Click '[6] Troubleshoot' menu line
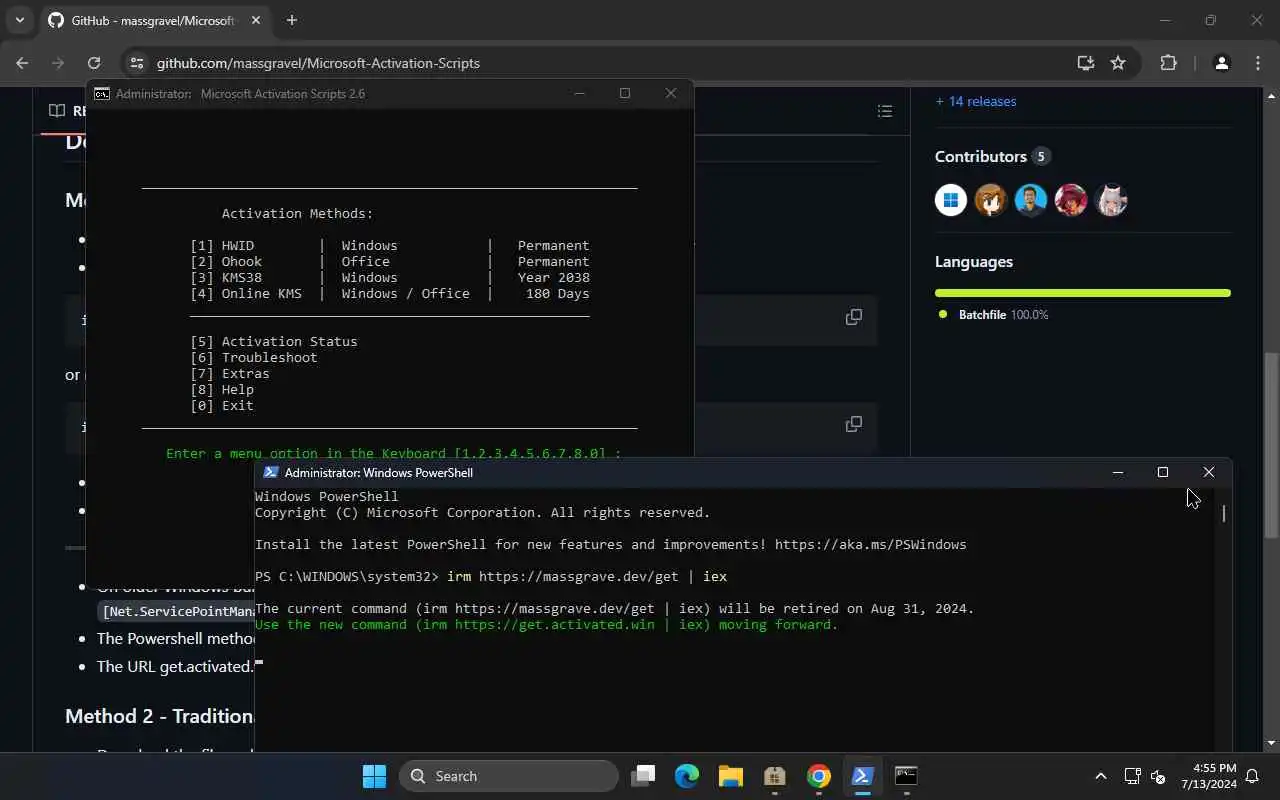 click(254, 357)
